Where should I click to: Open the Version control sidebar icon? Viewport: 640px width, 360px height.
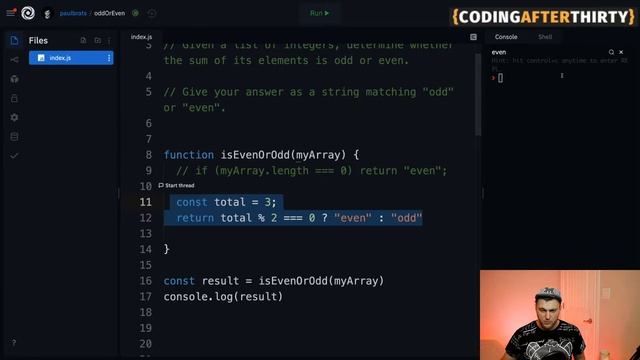click(x=14, y=60)
